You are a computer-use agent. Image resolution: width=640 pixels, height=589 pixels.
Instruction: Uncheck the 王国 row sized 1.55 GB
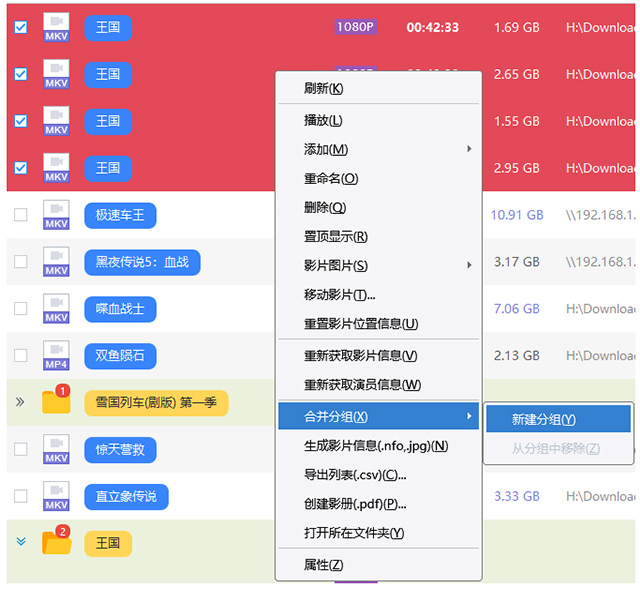(21, 121)
